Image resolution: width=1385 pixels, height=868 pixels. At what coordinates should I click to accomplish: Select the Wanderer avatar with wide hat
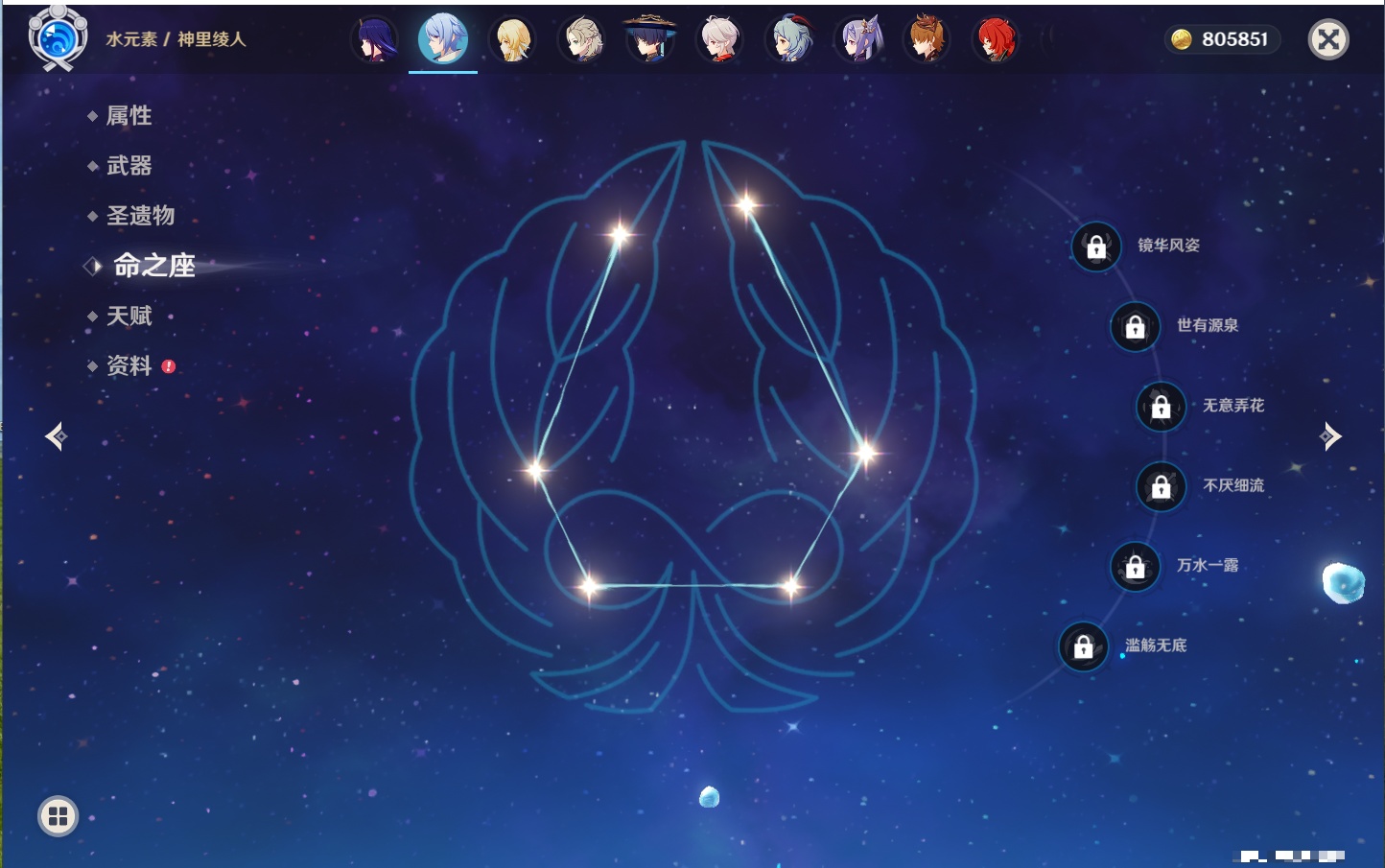(x=650, y=39)
